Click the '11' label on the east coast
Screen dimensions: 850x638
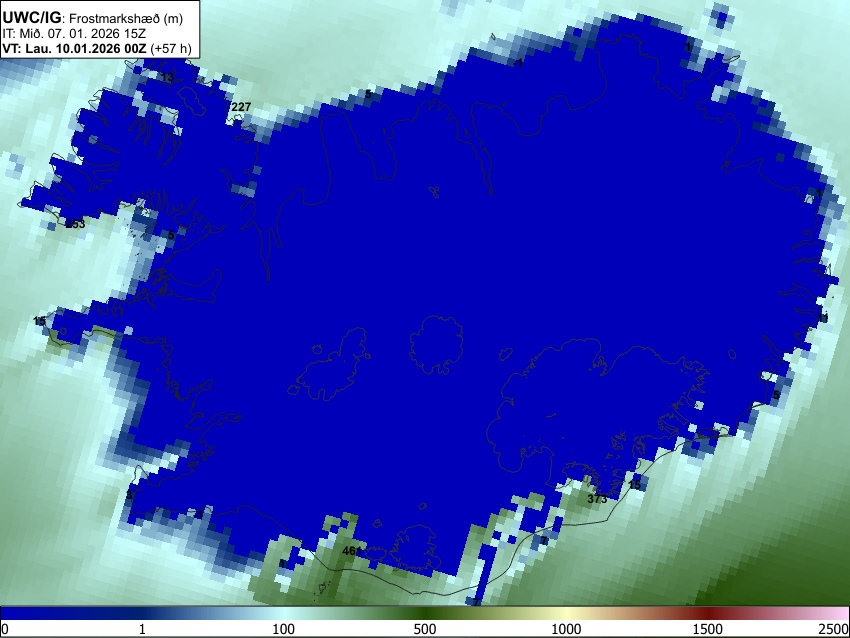pos(823,318)
